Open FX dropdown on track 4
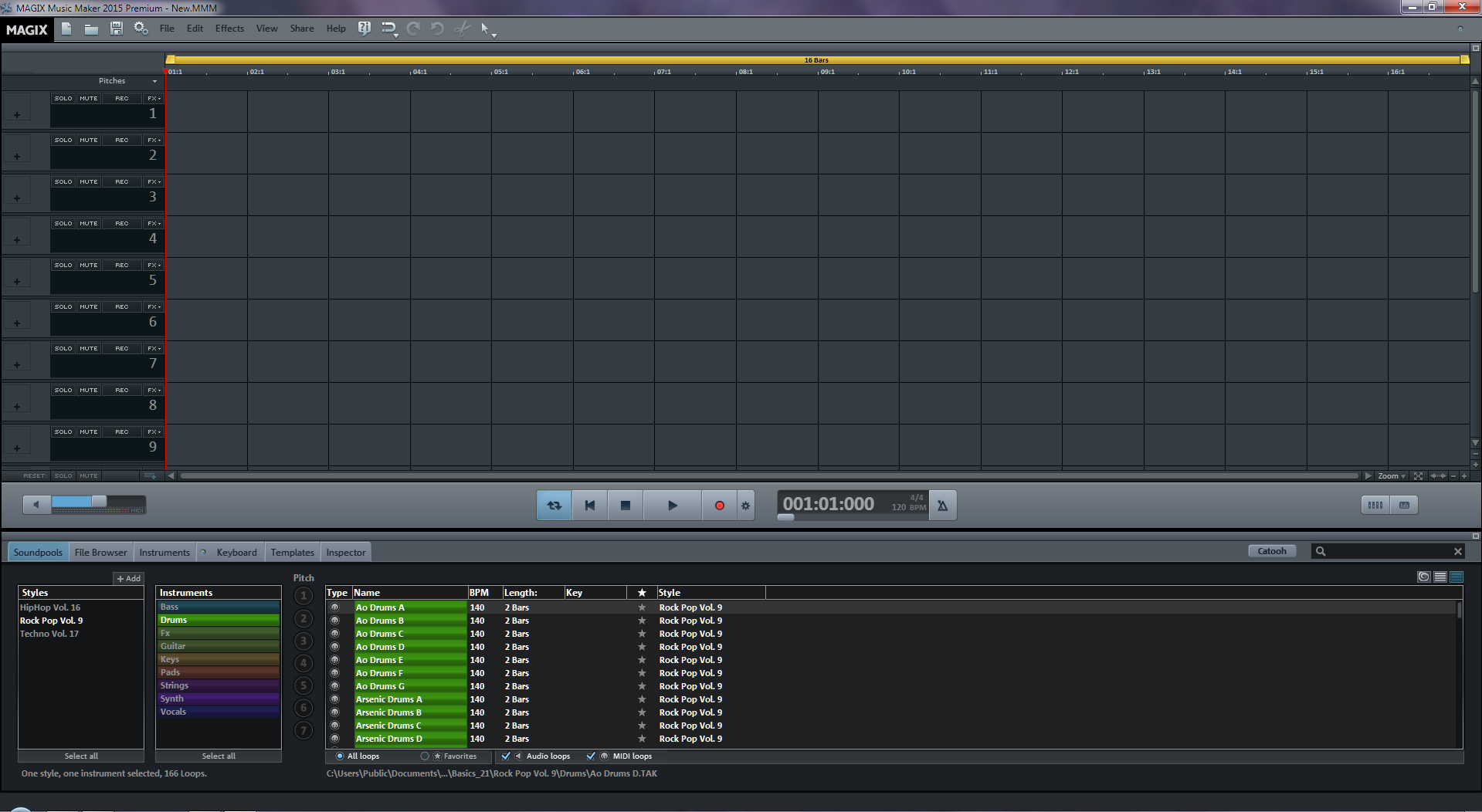 [x=154, y=223]
